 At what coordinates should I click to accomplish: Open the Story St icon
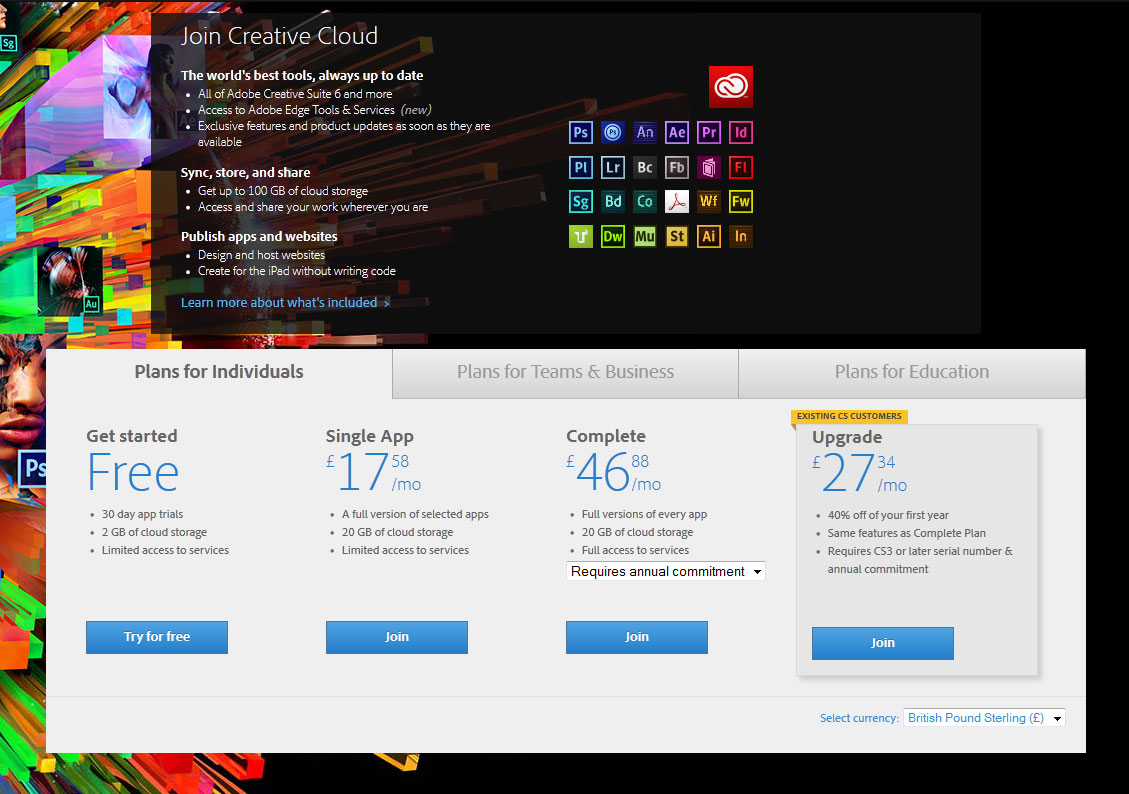point(677,236)
